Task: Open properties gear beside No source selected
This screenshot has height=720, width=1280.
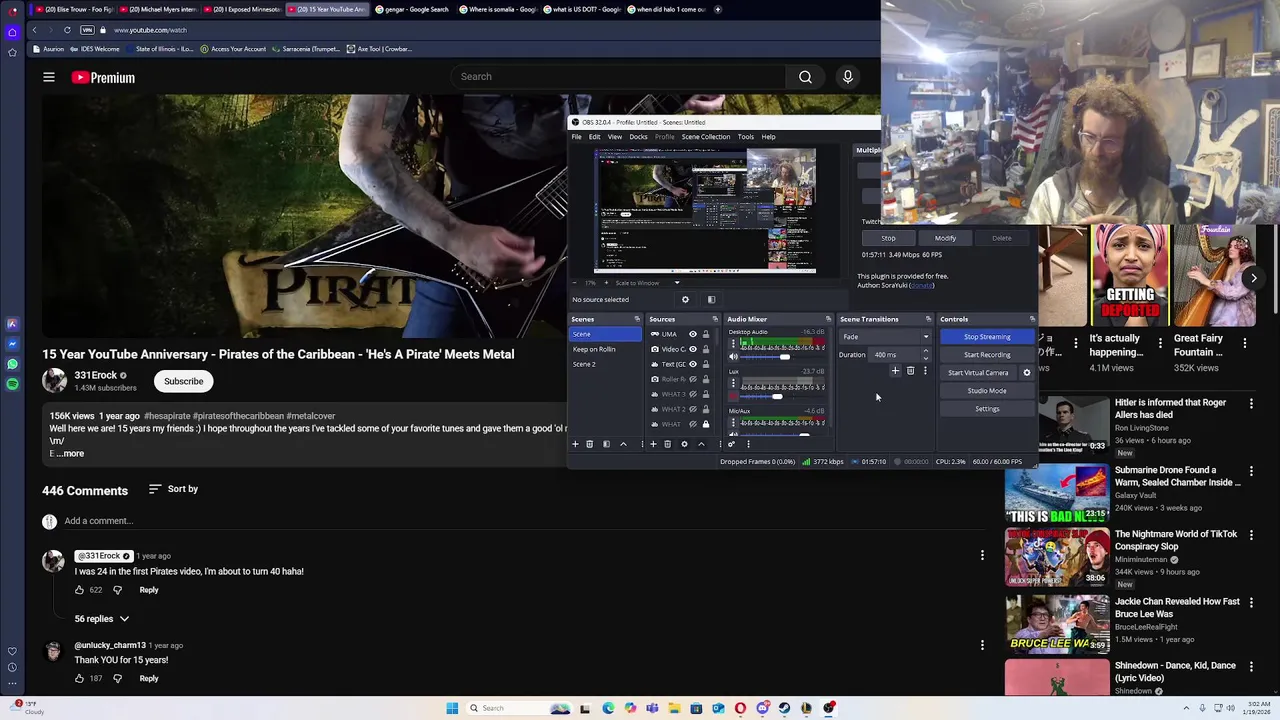Action: [685, 299]
